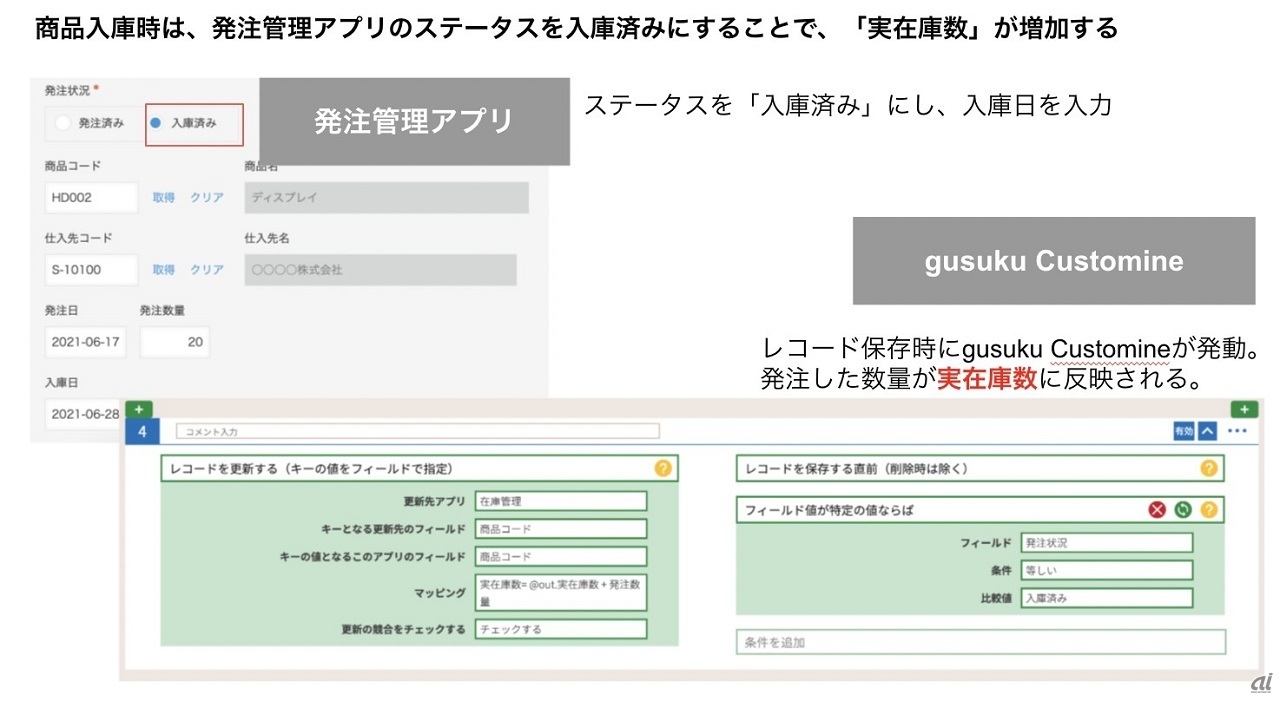Click the レコードを更新する action header
Screen dimensions: 1280x701
tap(419, 468)
